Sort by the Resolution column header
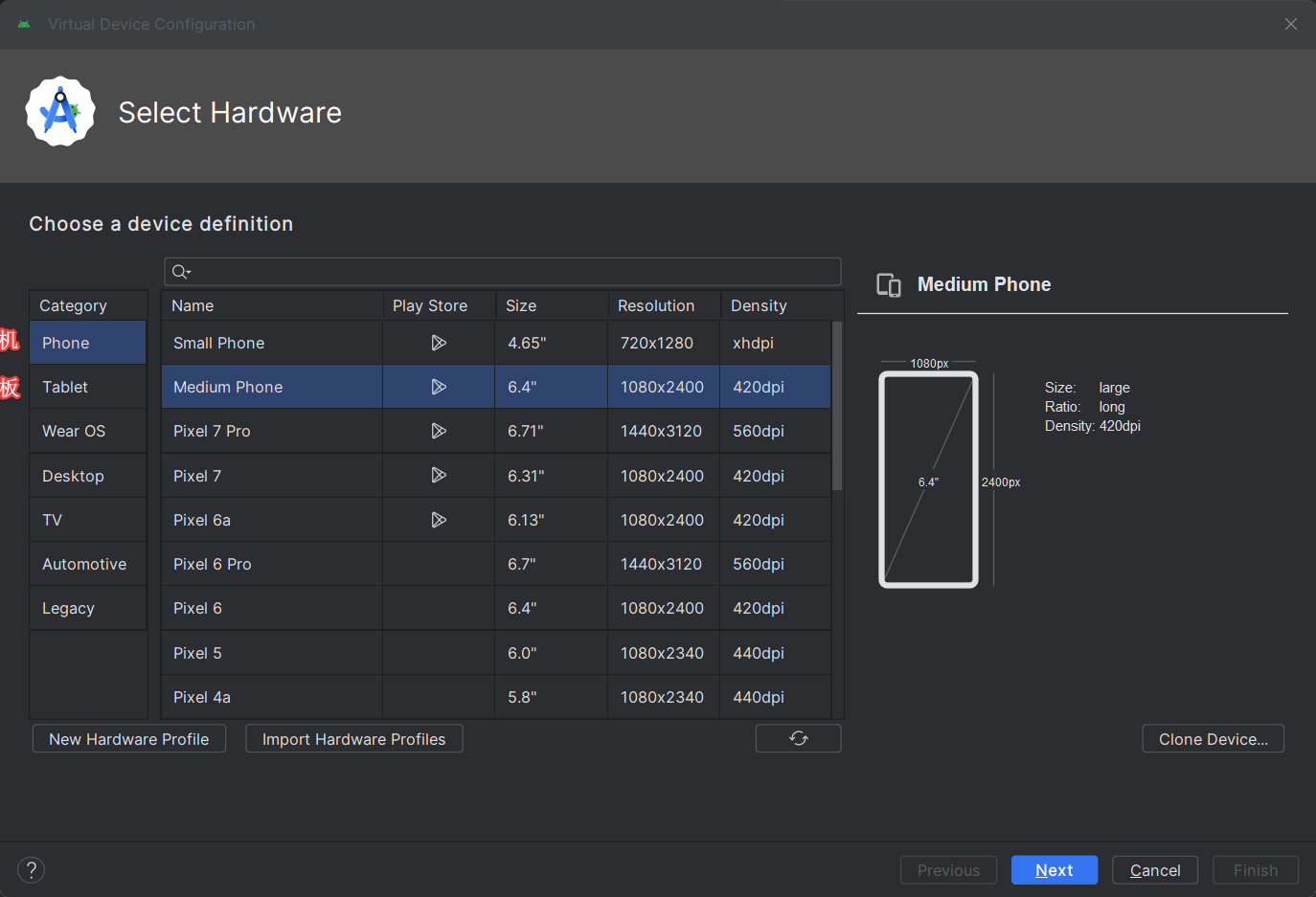 point(665,305)
